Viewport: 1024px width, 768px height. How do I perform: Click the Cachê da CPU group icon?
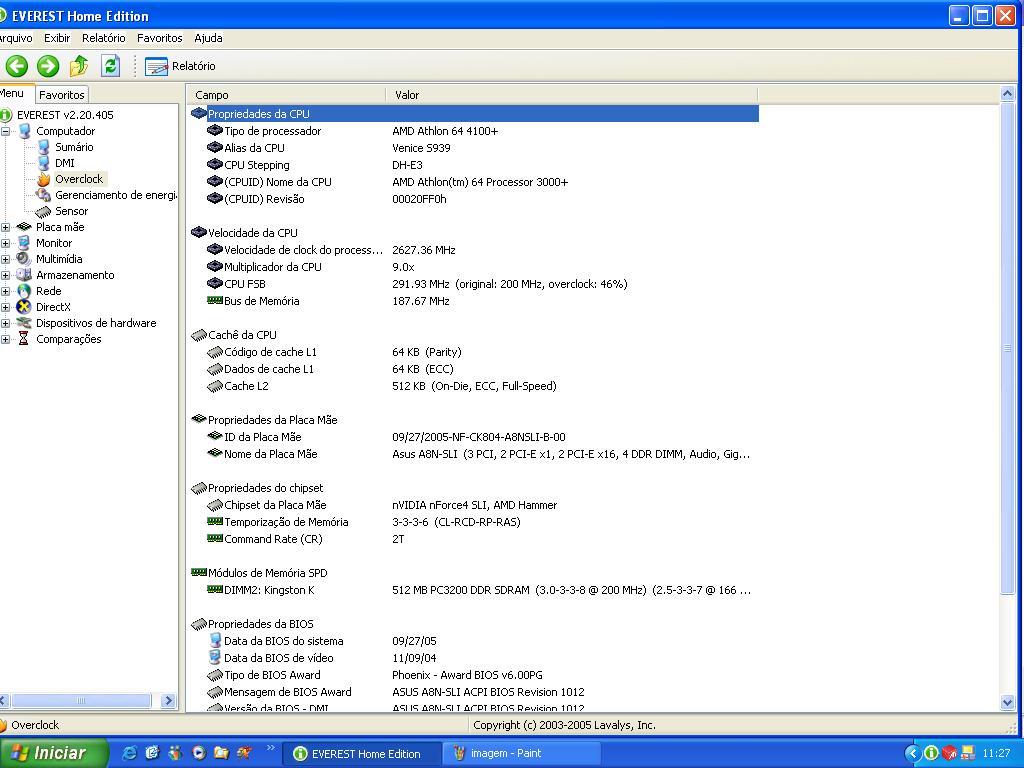tap(199, 335)
